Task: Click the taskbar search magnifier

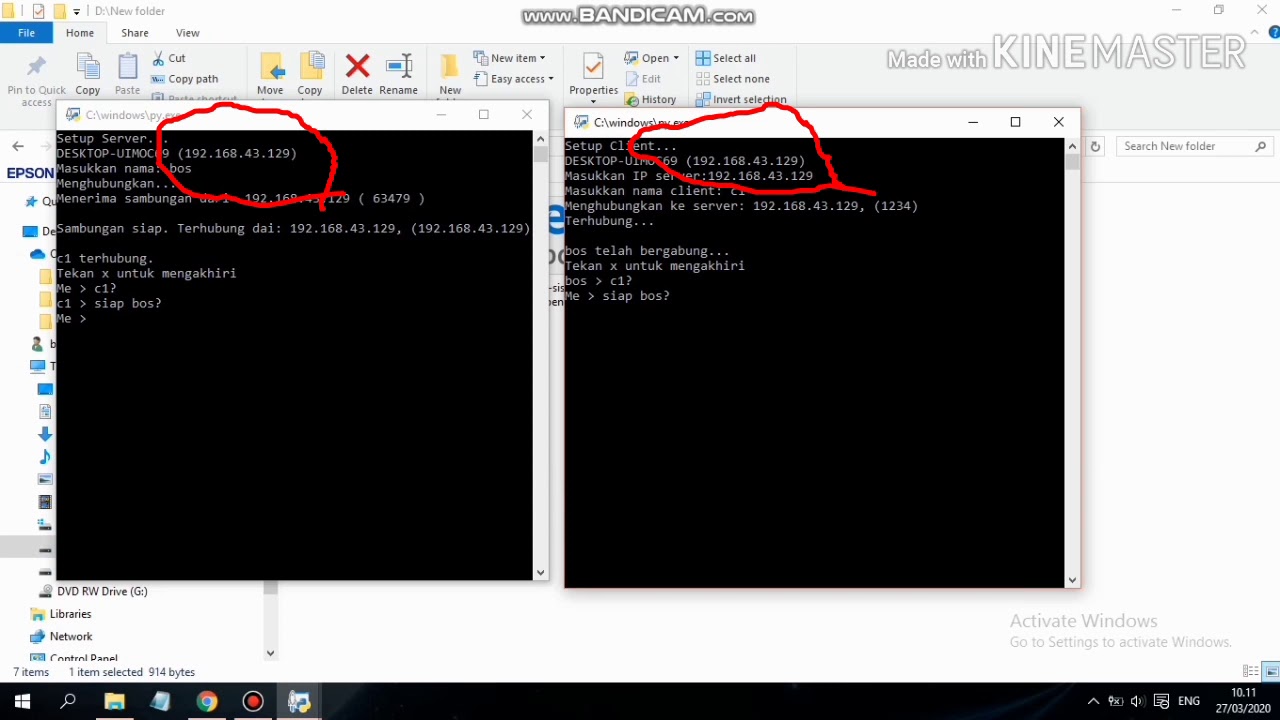Action: pyautogui.click(x=68, y=701)
